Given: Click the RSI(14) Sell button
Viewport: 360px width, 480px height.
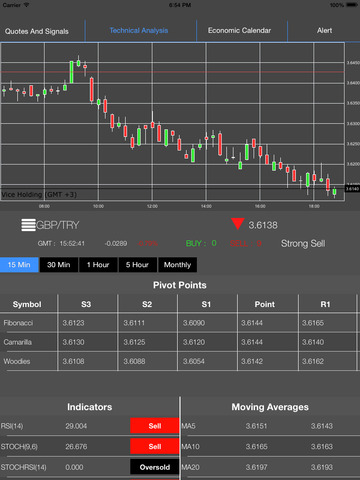Looking at the screenshot, I should [x=155, y=426].
